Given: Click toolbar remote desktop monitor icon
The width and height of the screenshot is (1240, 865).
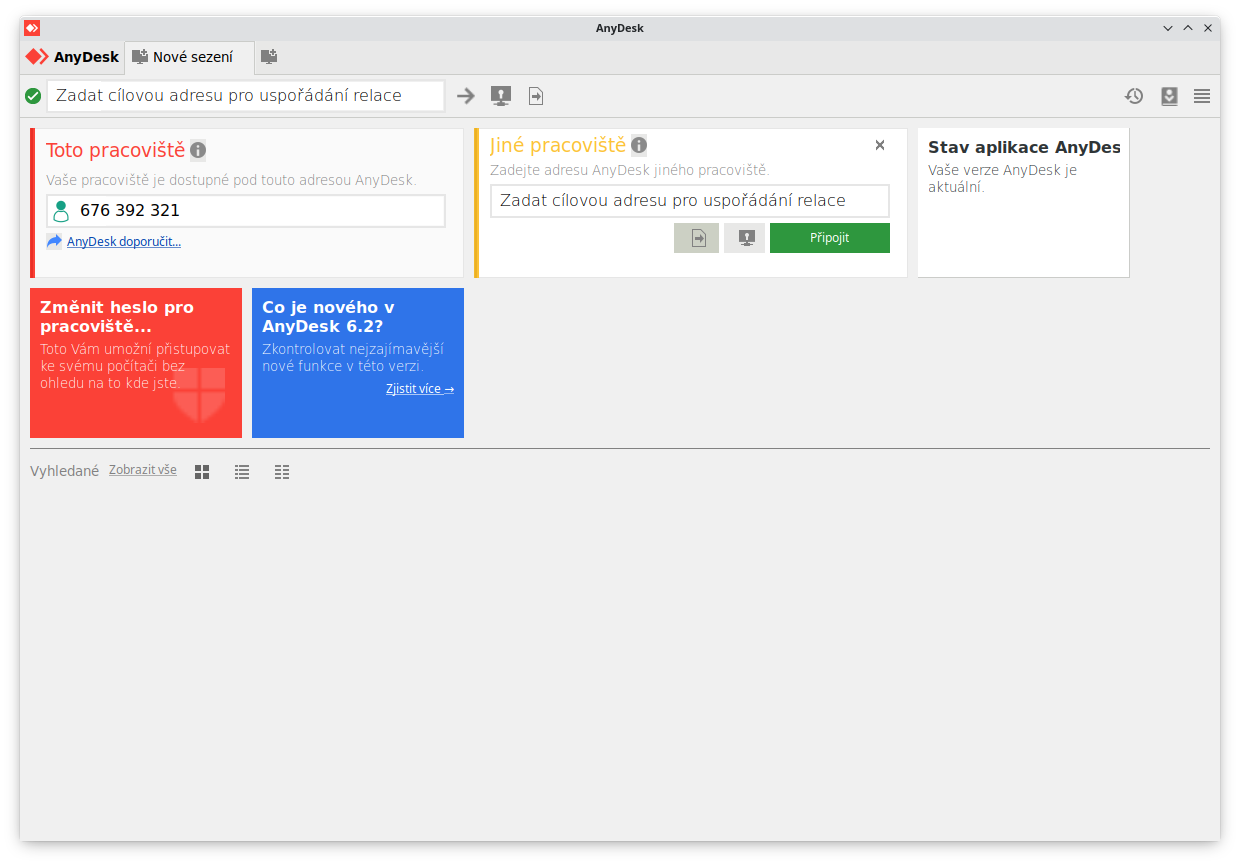Looking at the screenshot, I should (501, 96).
